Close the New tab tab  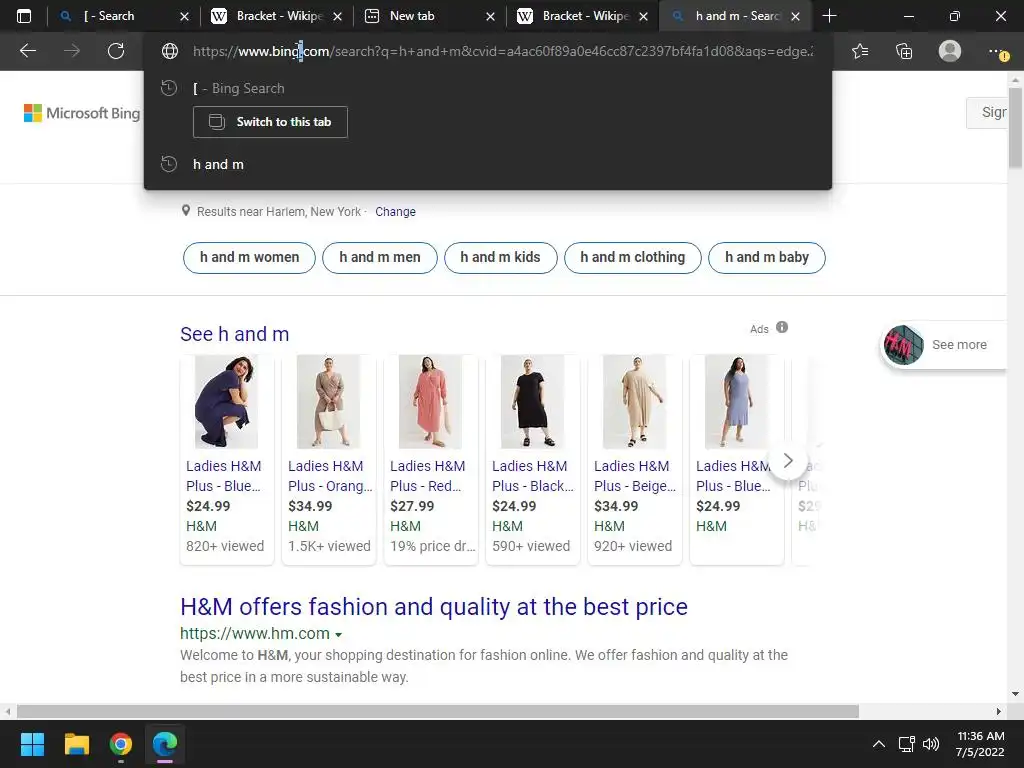tap(490, 16)
